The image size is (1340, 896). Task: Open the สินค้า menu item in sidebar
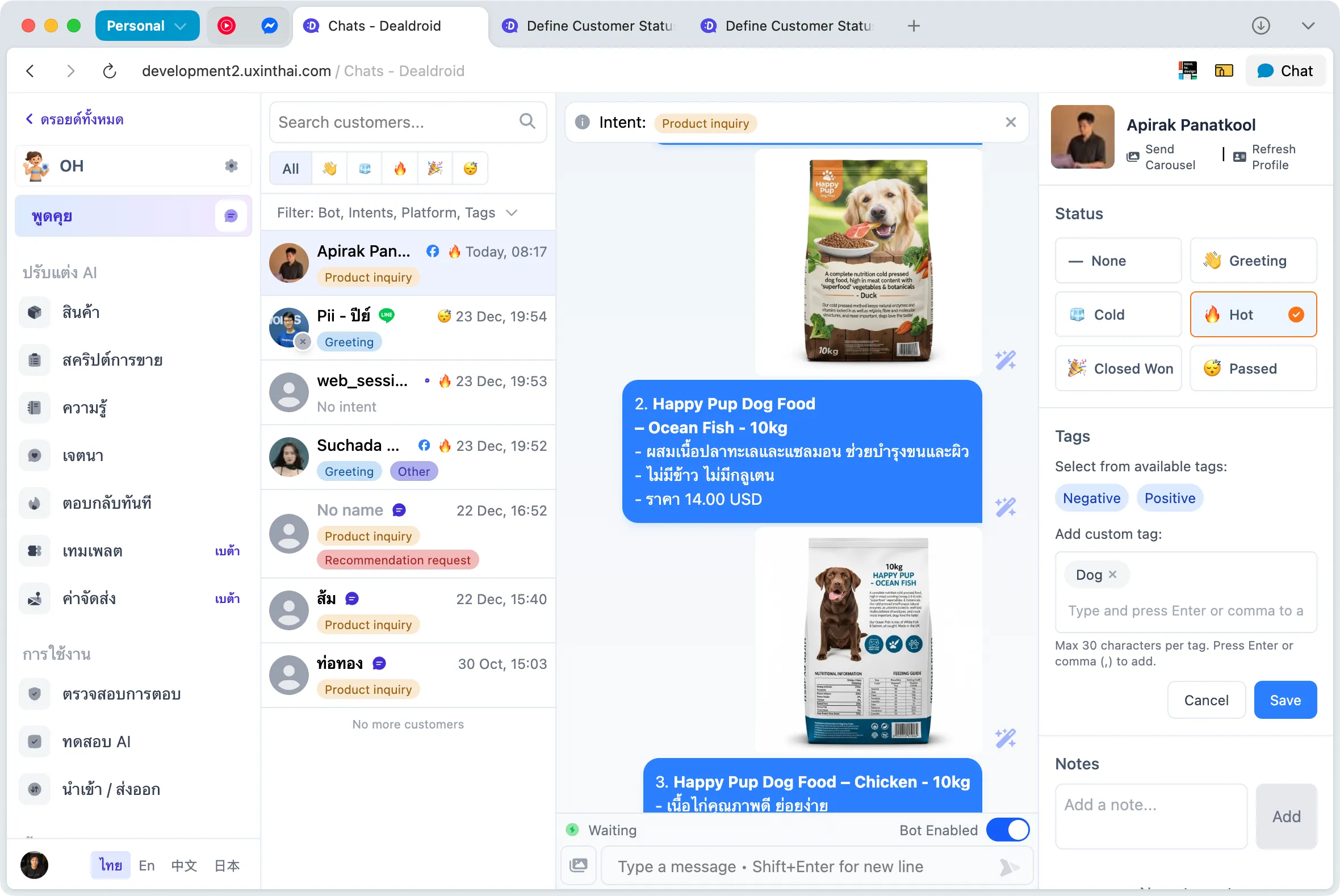pyautogui.click(x=81, y=312)
